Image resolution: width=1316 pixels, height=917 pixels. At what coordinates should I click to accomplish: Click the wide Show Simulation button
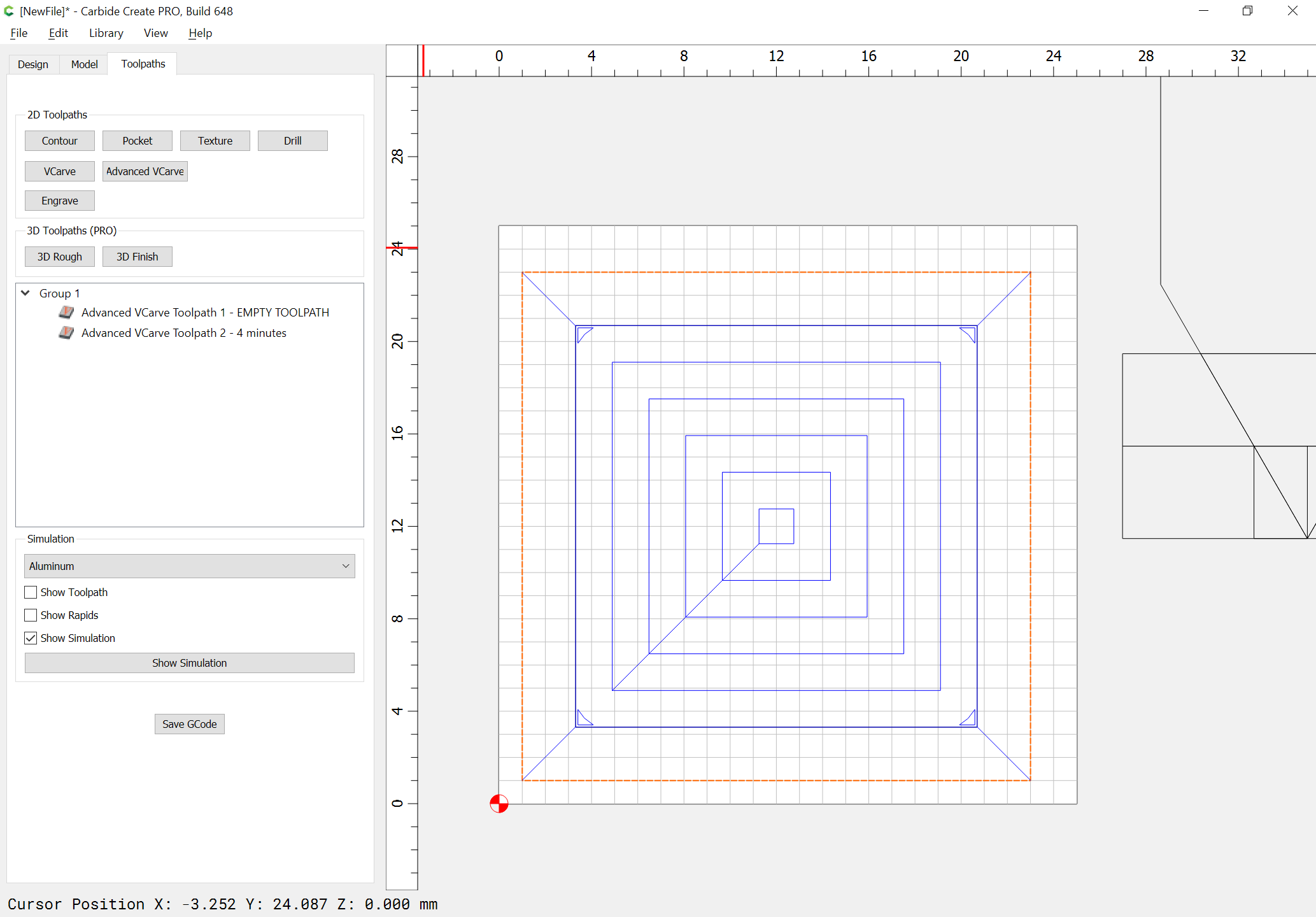pyautogui.click(x=190, y=663)
